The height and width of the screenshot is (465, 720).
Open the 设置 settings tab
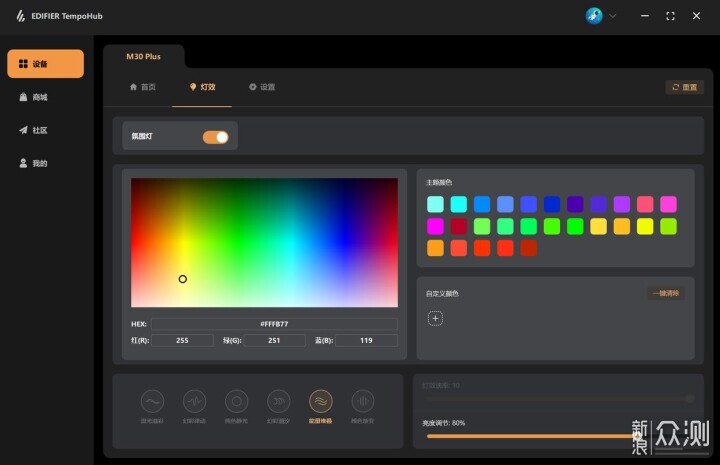click(x=262, y=87)
